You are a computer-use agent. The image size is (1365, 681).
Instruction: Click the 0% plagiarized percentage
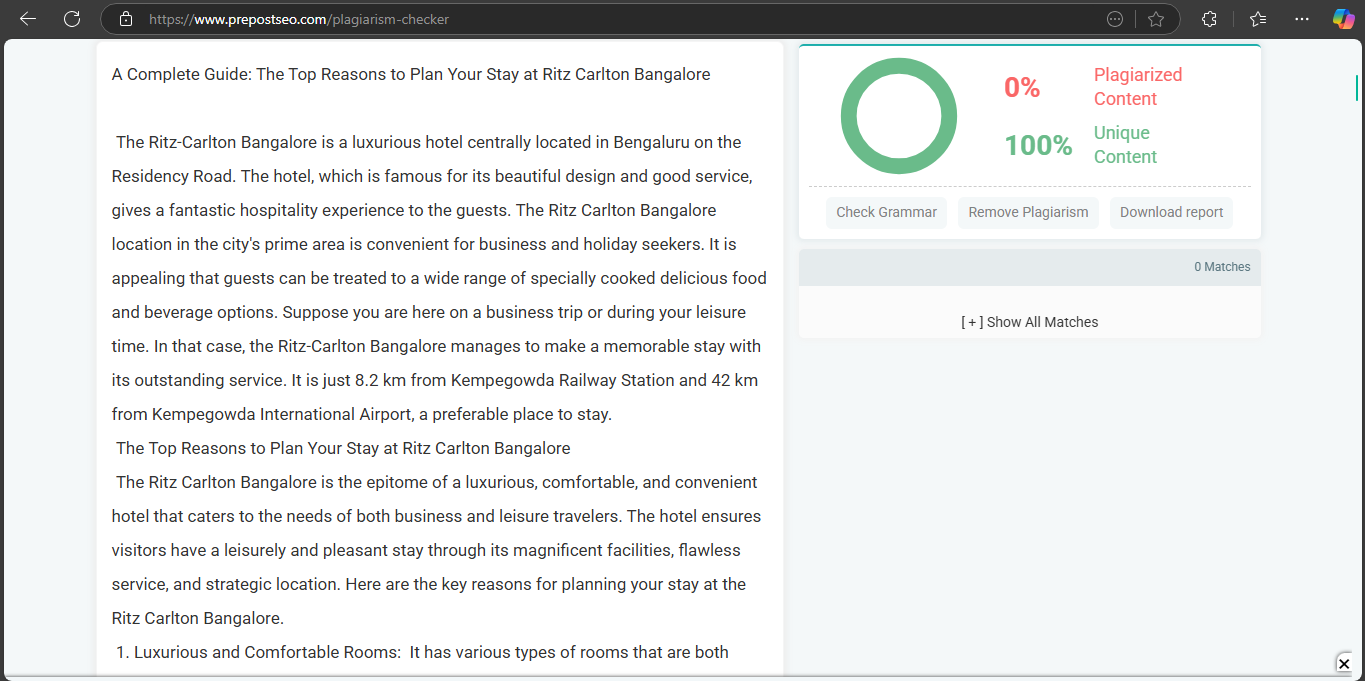pos(1022,88)
